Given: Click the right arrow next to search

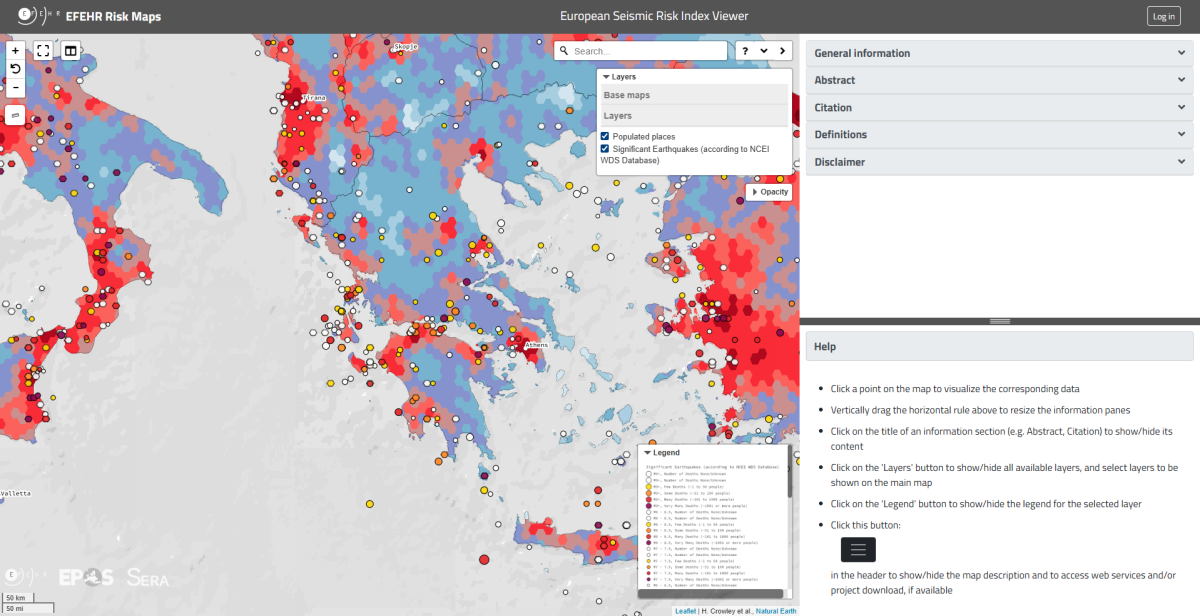Looking at the screenshot, I should click(781, 51).
